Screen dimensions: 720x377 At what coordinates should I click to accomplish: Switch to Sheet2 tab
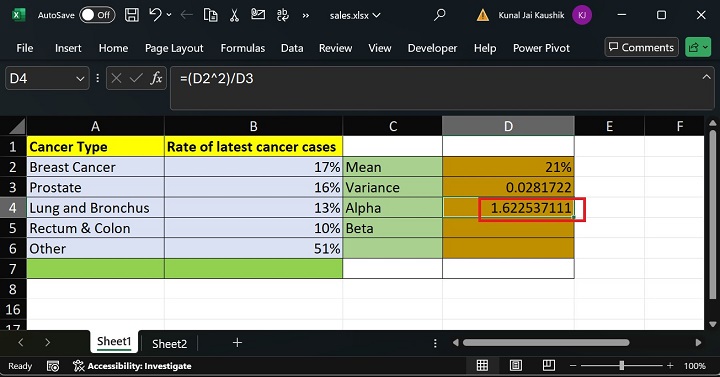click(x=169, y=343)
